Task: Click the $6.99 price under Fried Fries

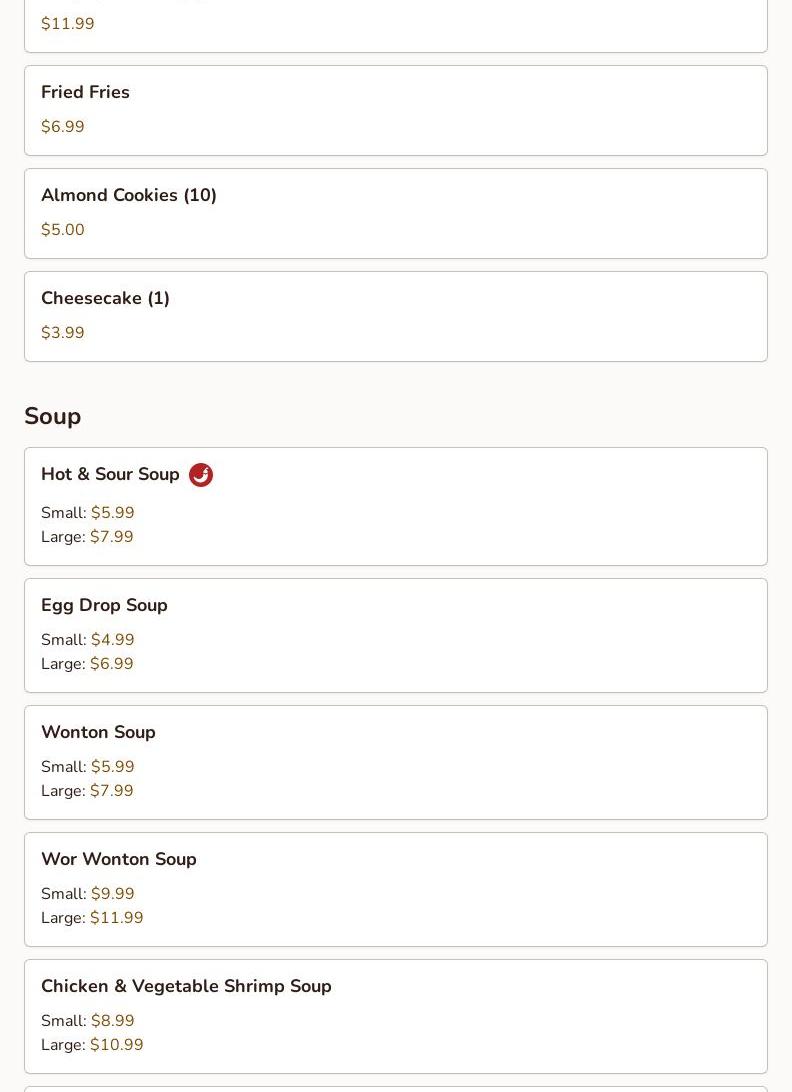Action: (x=63, y=127)
